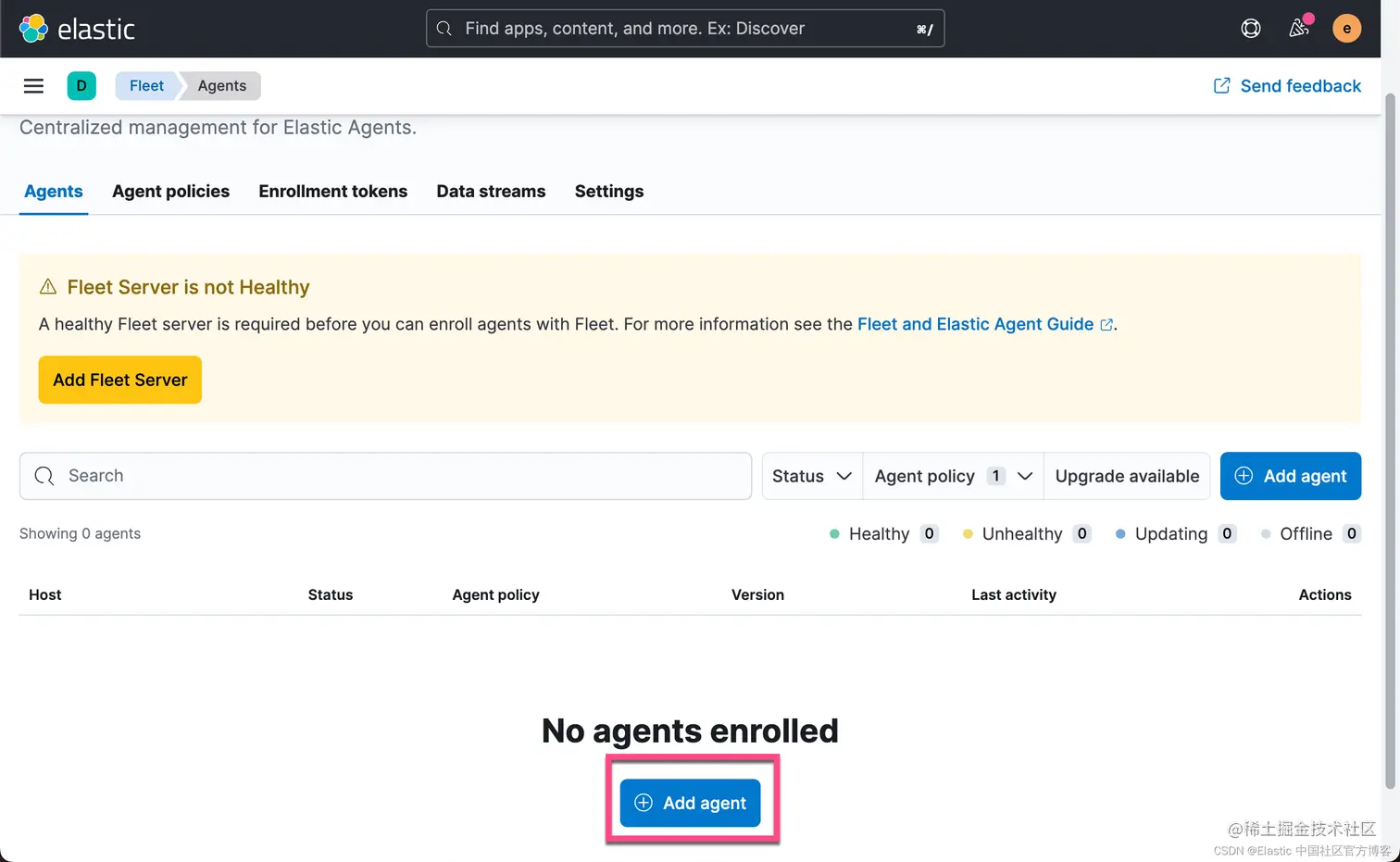Click the Elastic logo icon

33,29
